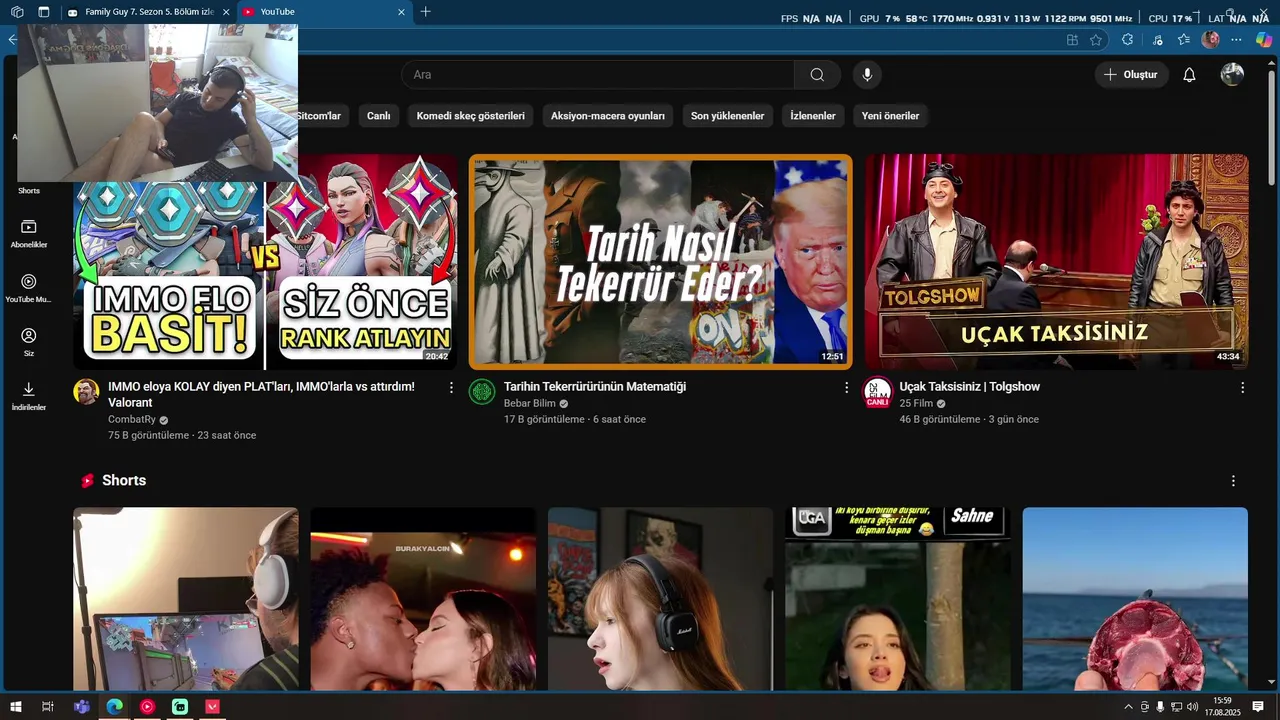1280x720 pixels.
Task: Open the YouTube account avatar menu
Action: [1232, 75]
